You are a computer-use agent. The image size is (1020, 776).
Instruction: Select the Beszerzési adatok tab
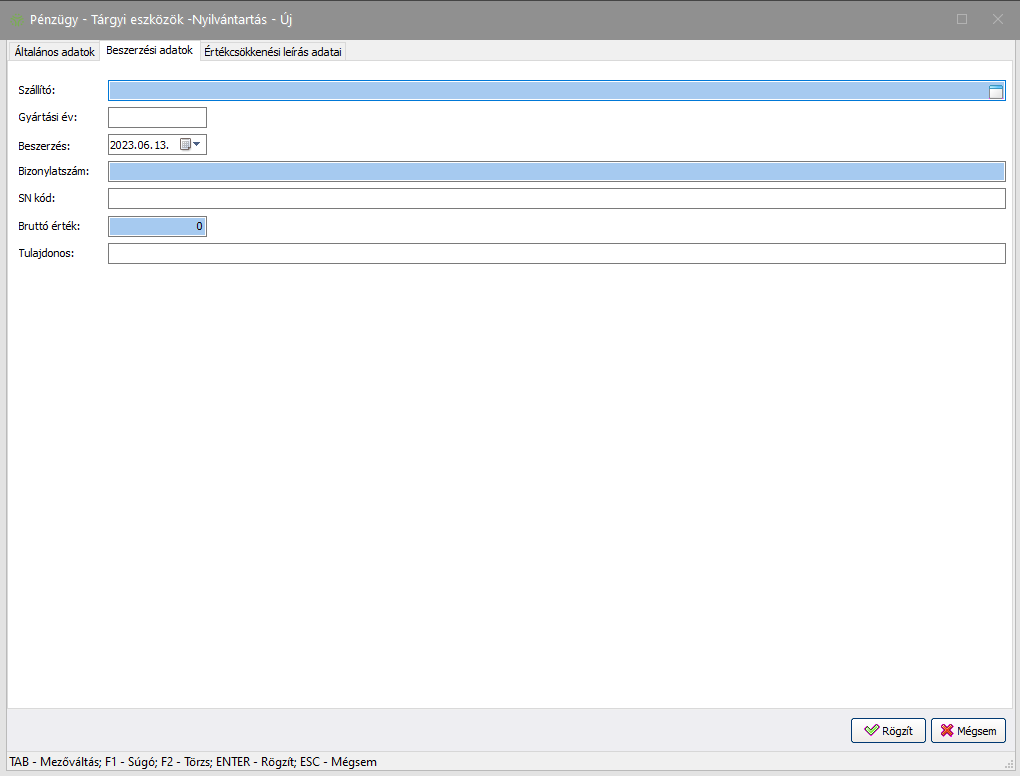click(149, 51)
